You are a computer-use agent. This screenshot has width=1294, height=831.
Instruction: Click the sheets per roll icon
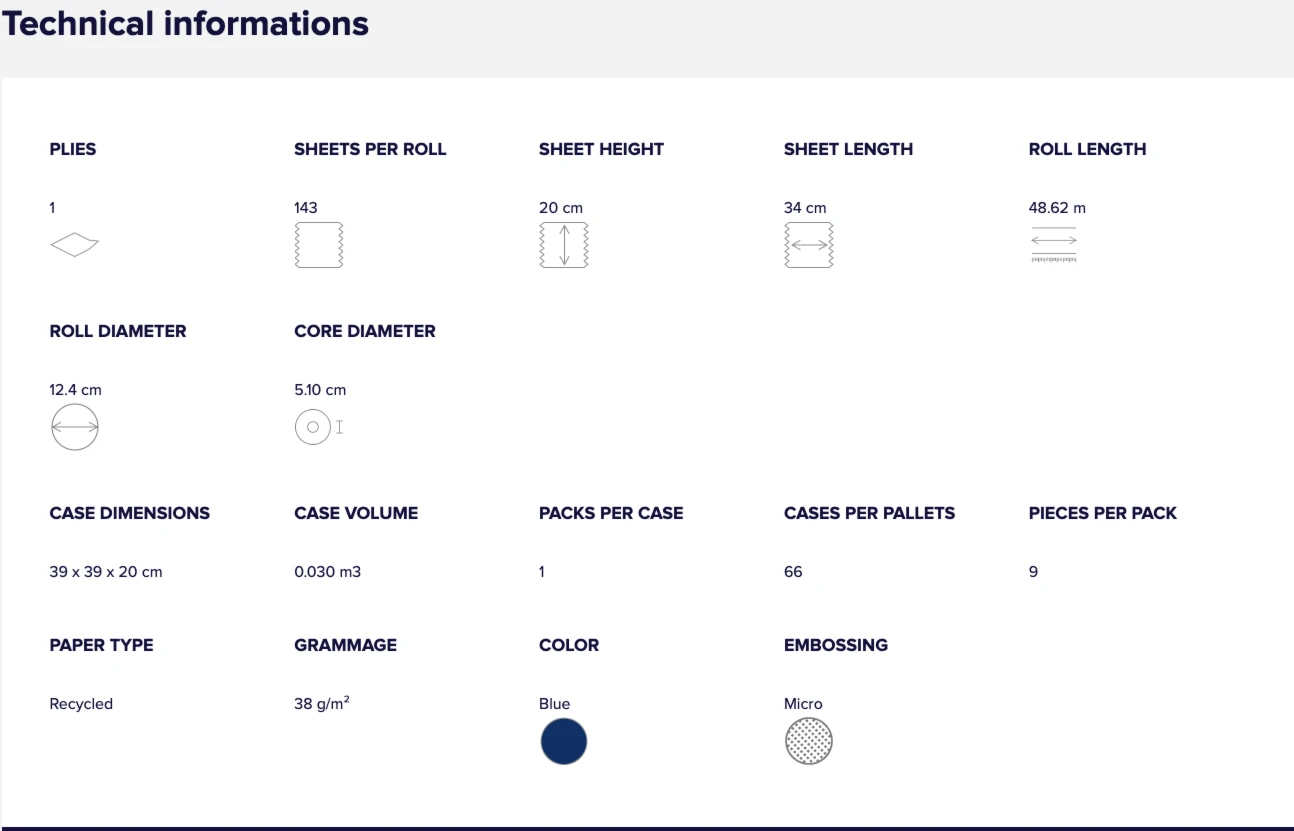pyautogui.click(x=319, y=245)
